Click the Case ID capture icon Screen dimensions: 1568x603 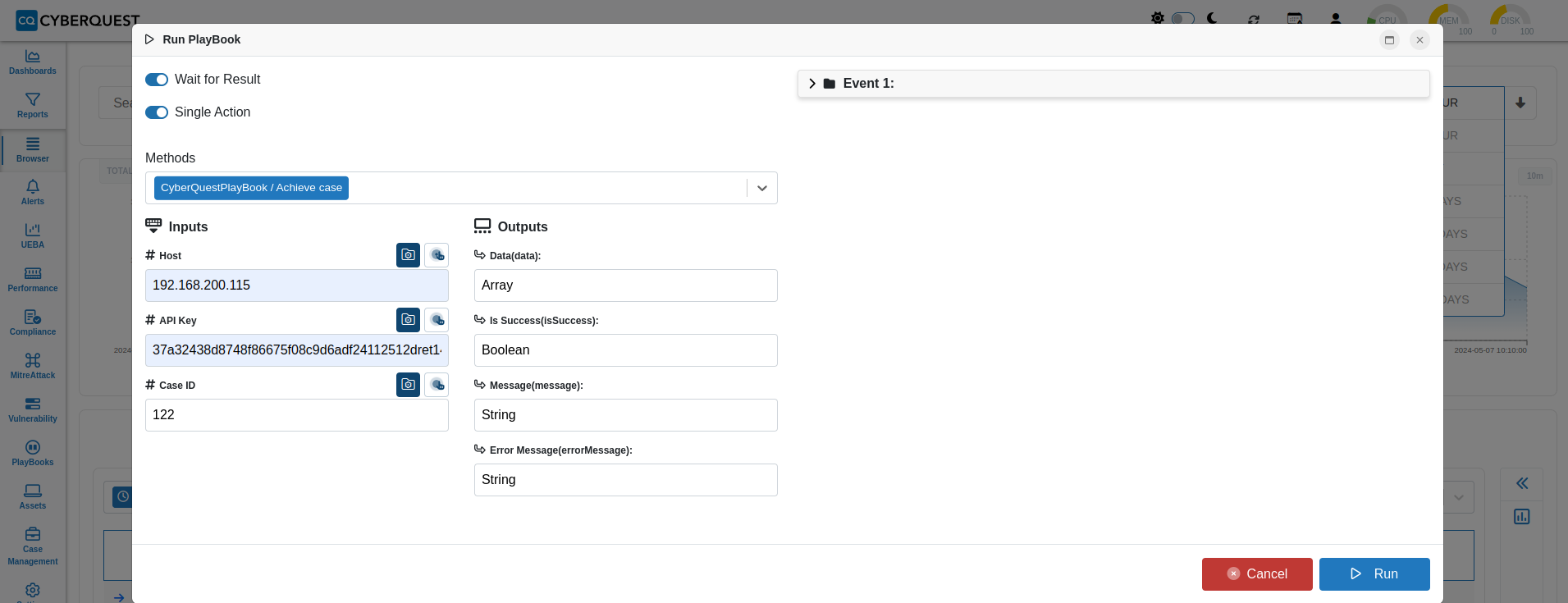coord(408,385)
